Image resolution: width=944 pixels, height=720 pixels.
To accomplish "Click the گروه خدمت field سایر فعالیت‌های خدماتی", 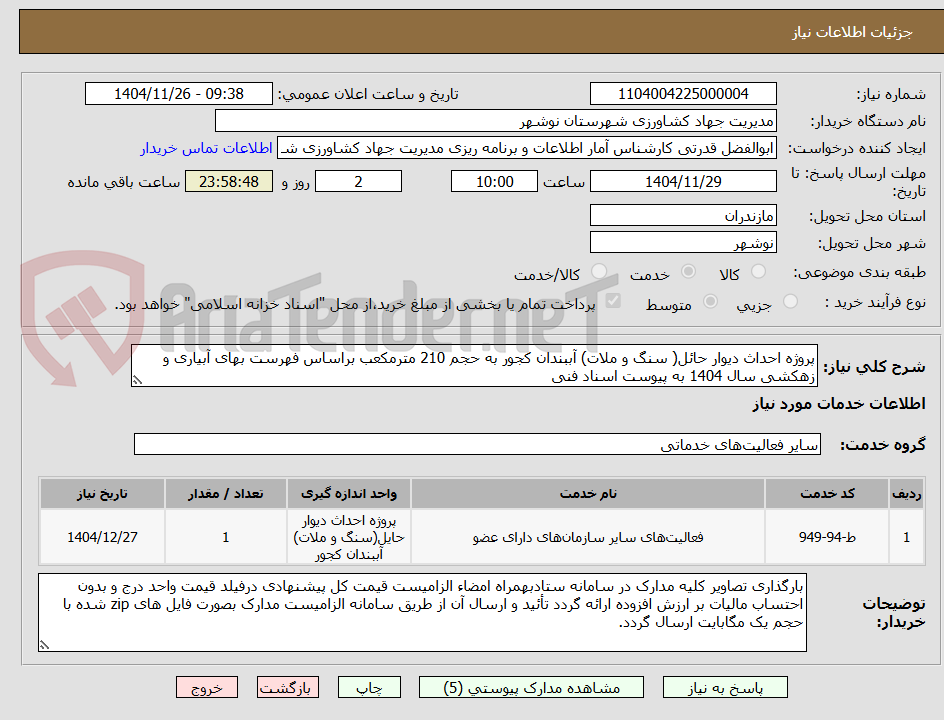I will [x=477, y=444].
